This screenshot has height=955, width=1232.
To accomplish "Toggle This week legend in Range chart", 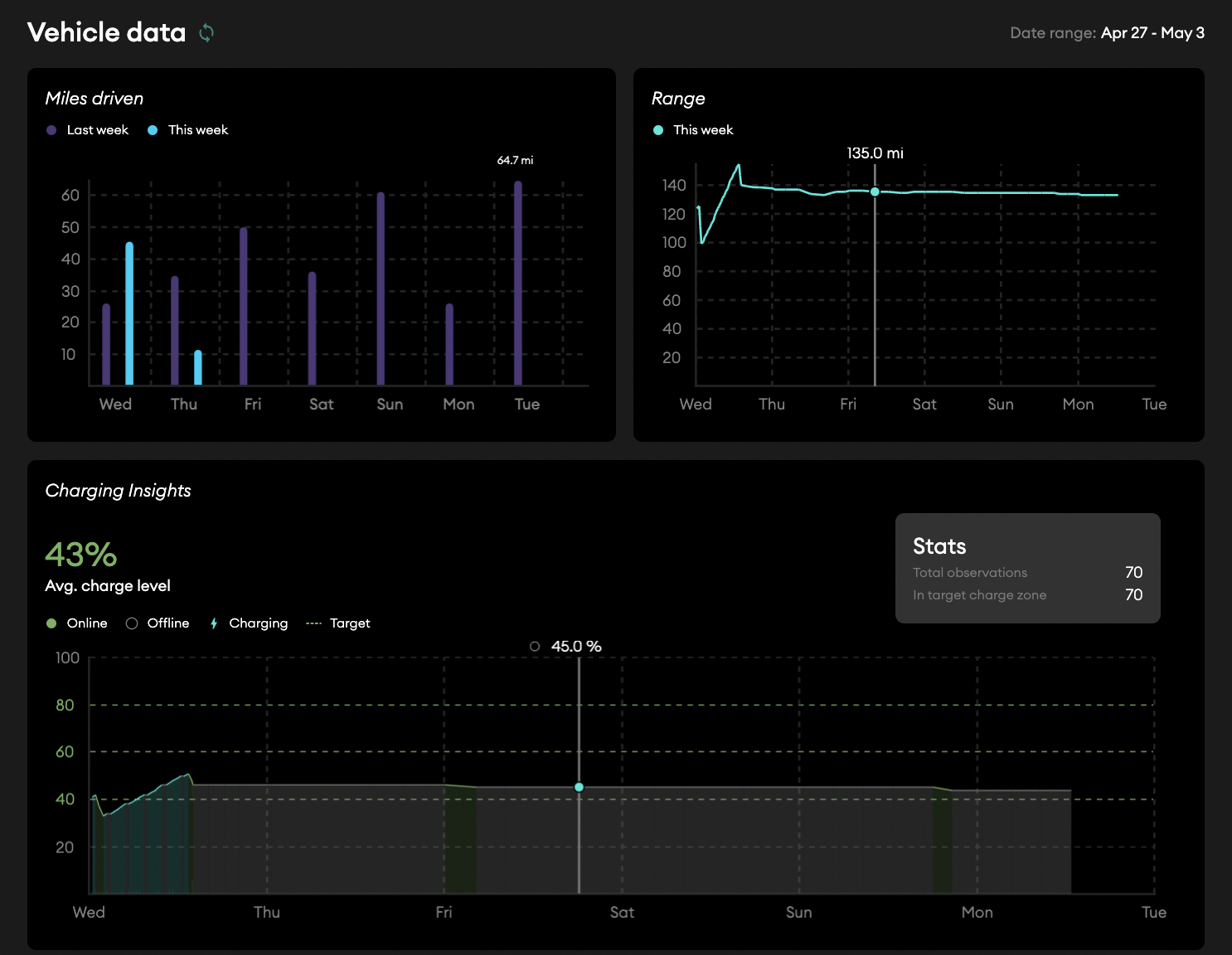I will (x=694, y=130).
